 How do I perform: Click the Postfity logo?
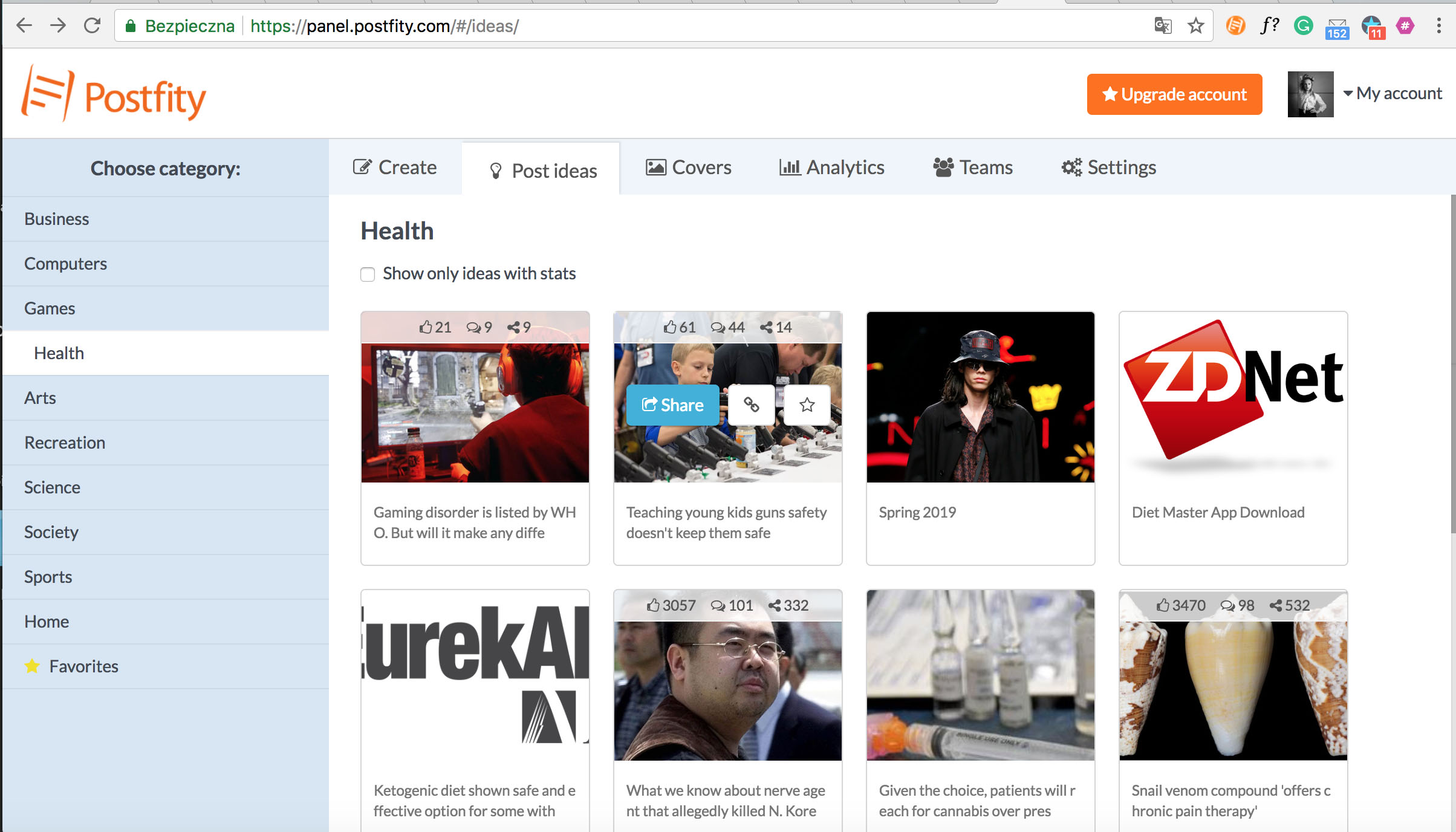114,94
